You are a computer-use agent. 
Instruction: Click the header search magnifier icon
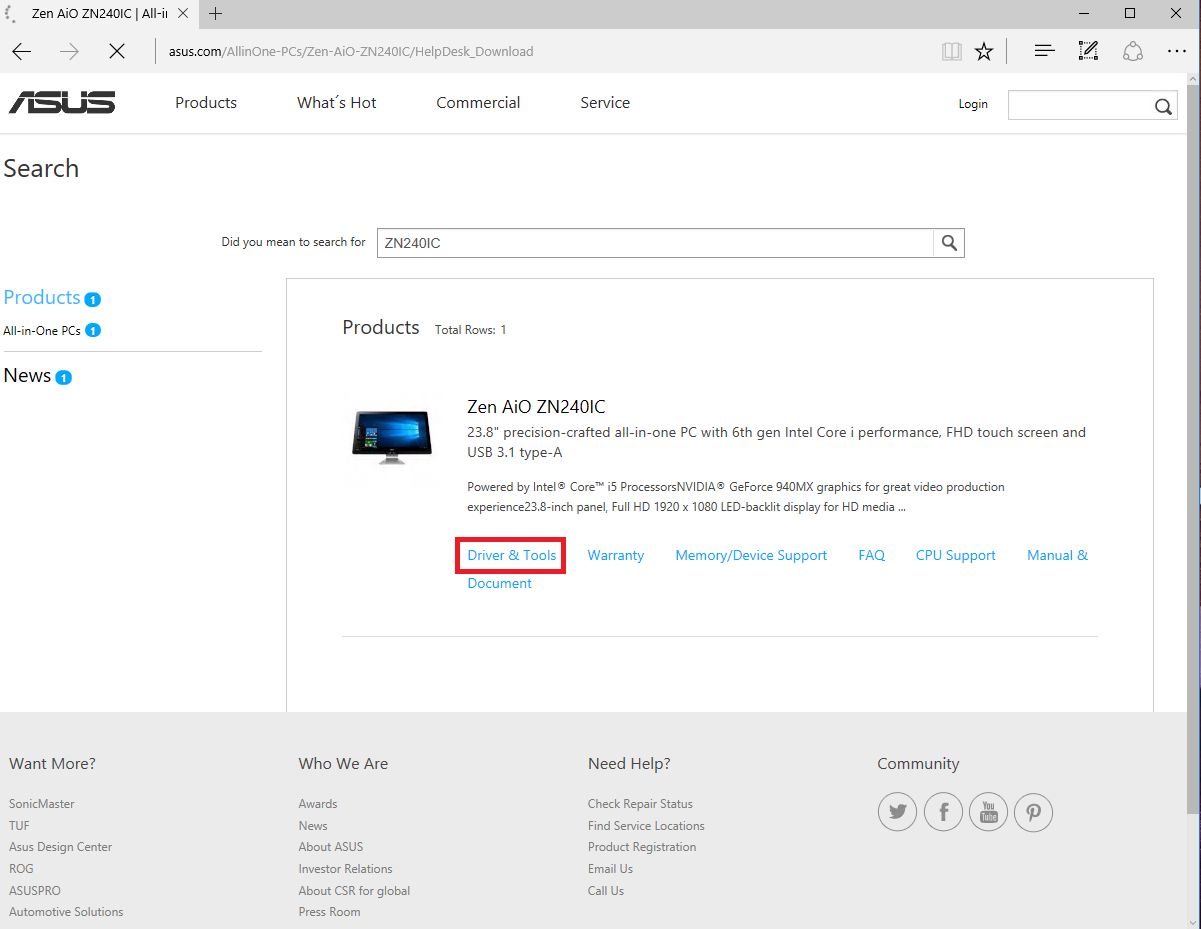[1163, 106]
